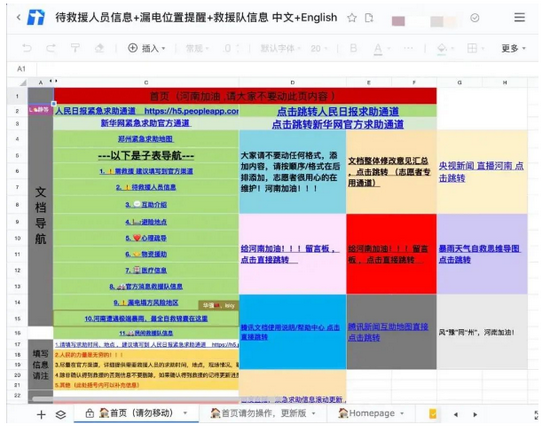Image resolution: width=550 pixels, height=427 pixels.
Task: Open the 插入 insert dropdown
Action: click(x=147, y=48)
